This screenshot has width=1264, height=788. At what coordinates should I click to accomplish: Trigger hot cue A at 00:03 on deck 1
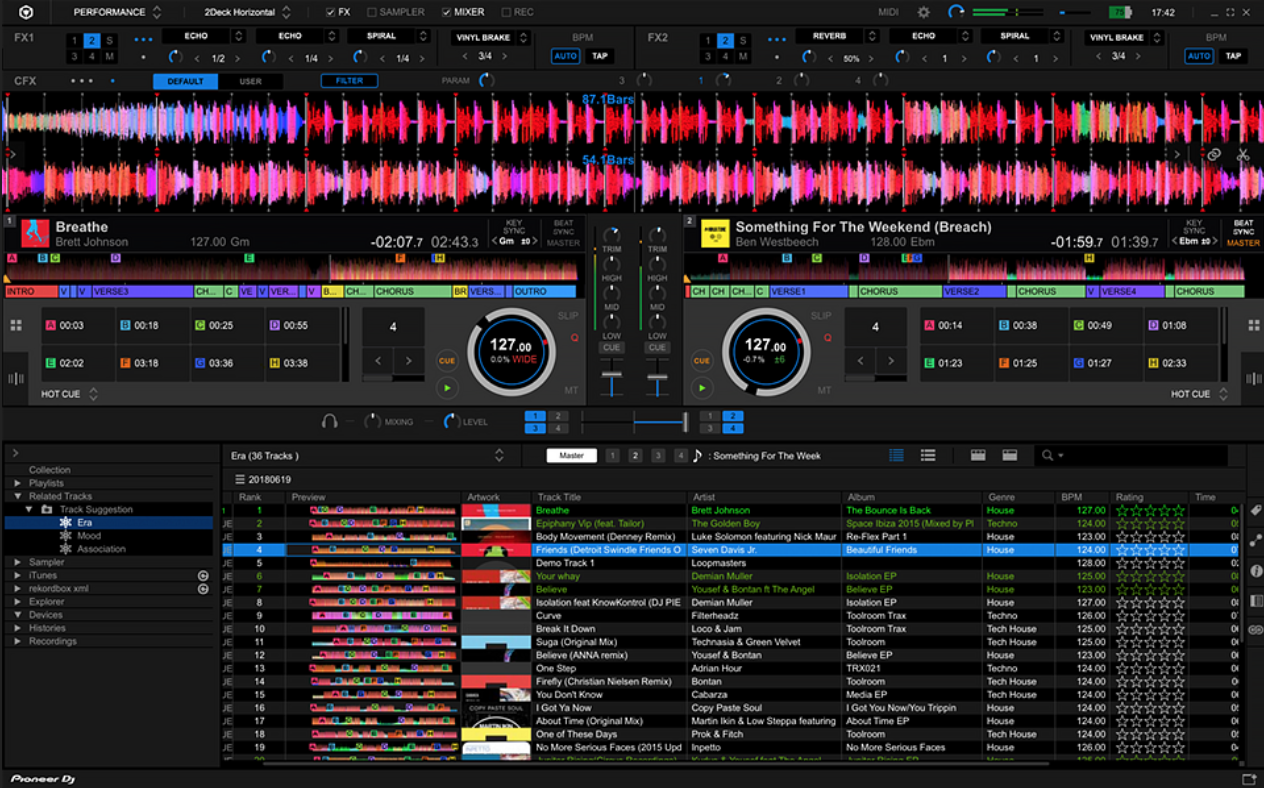pos(78,326)
